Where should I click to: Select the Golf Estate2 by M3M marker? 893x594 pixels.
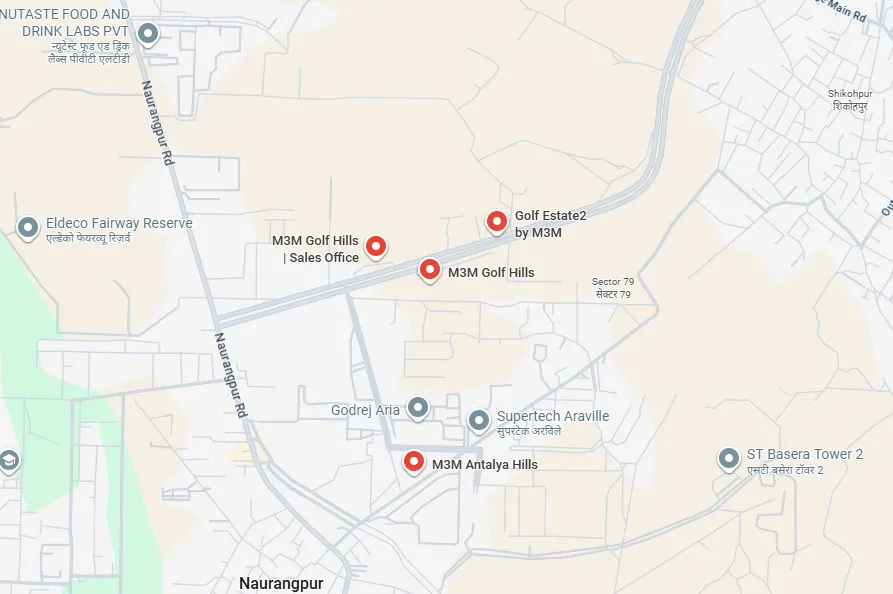click(x=497, y=222)
